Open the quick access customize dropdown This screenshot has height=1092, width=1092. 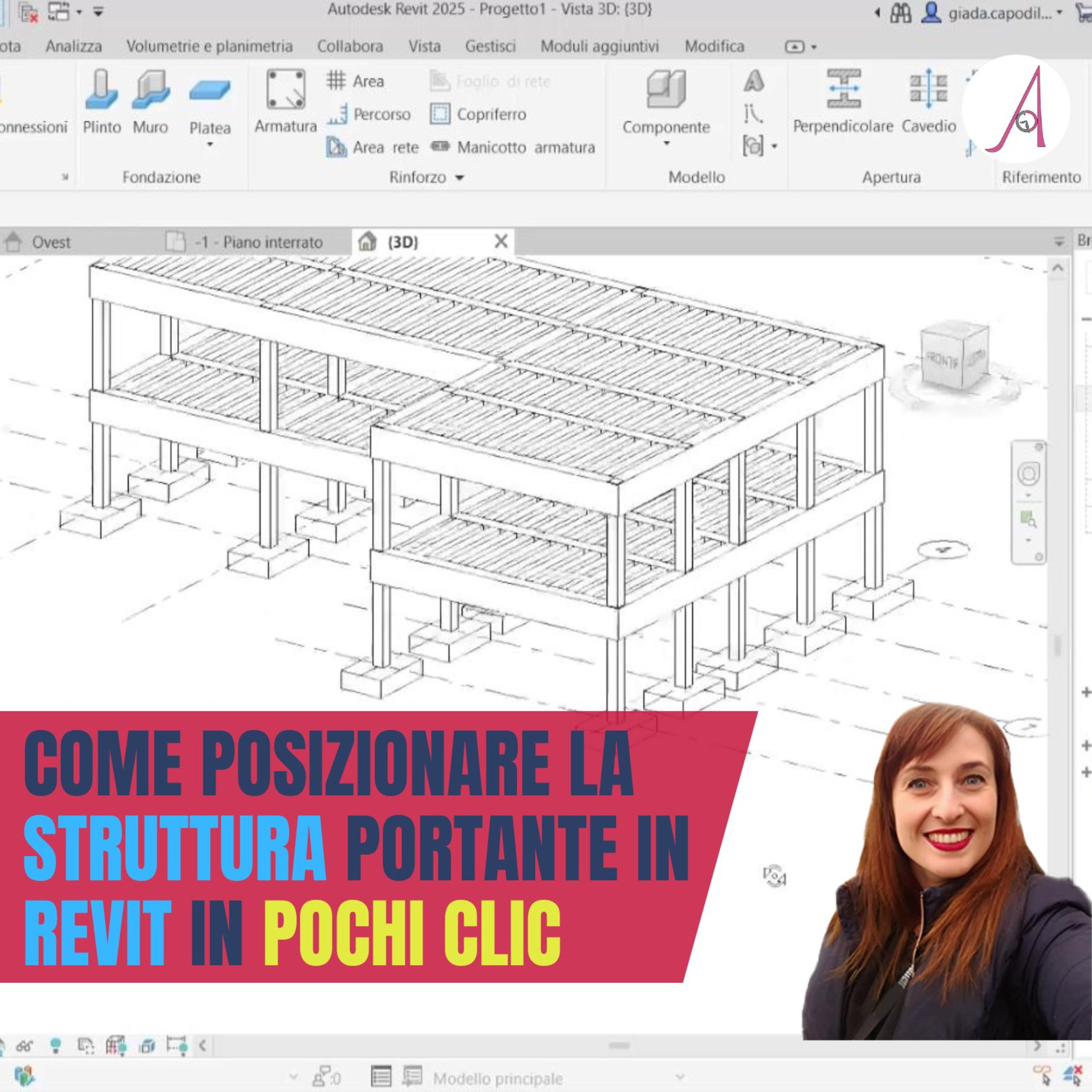[98, 11]
